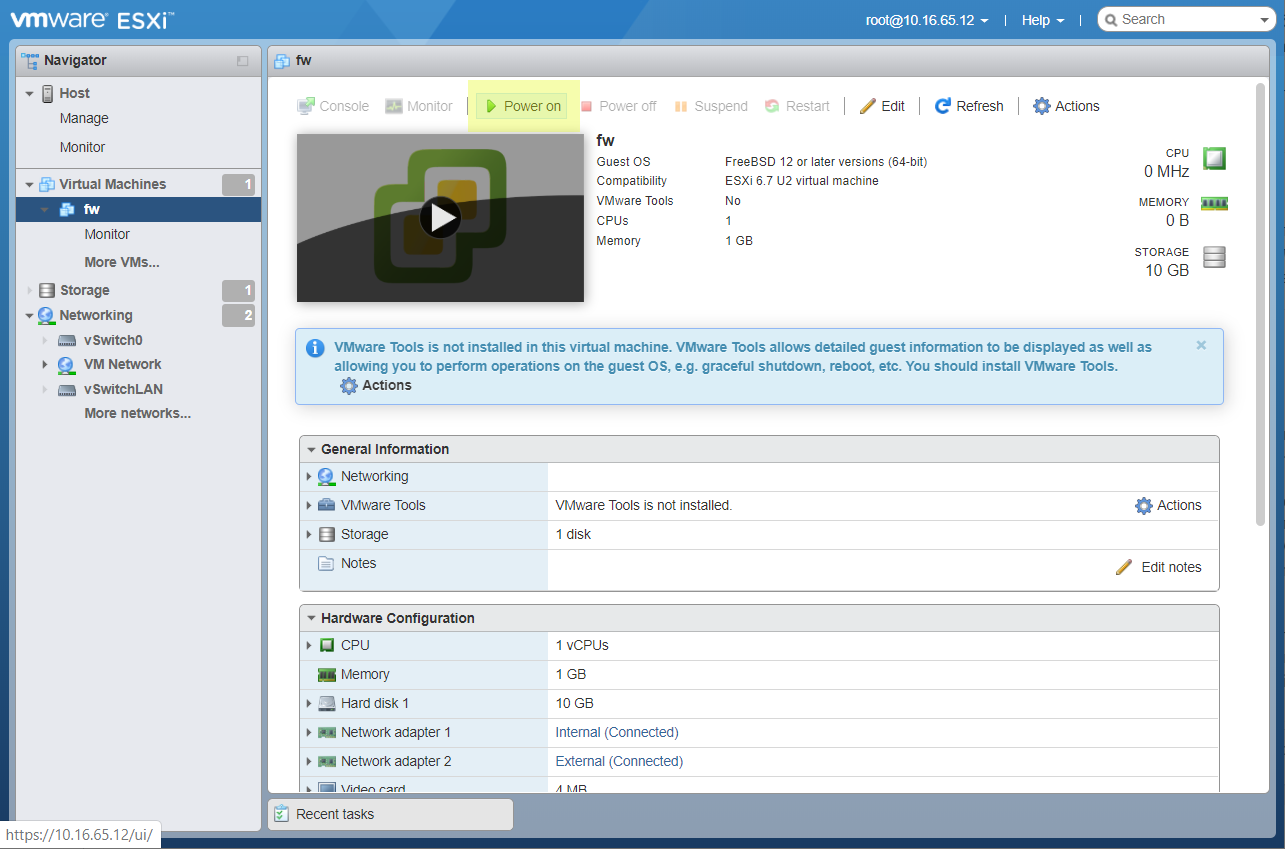Click the VM screenshot play thumbnail
The width and height of the screenshot is (1285, 849).
440,217
